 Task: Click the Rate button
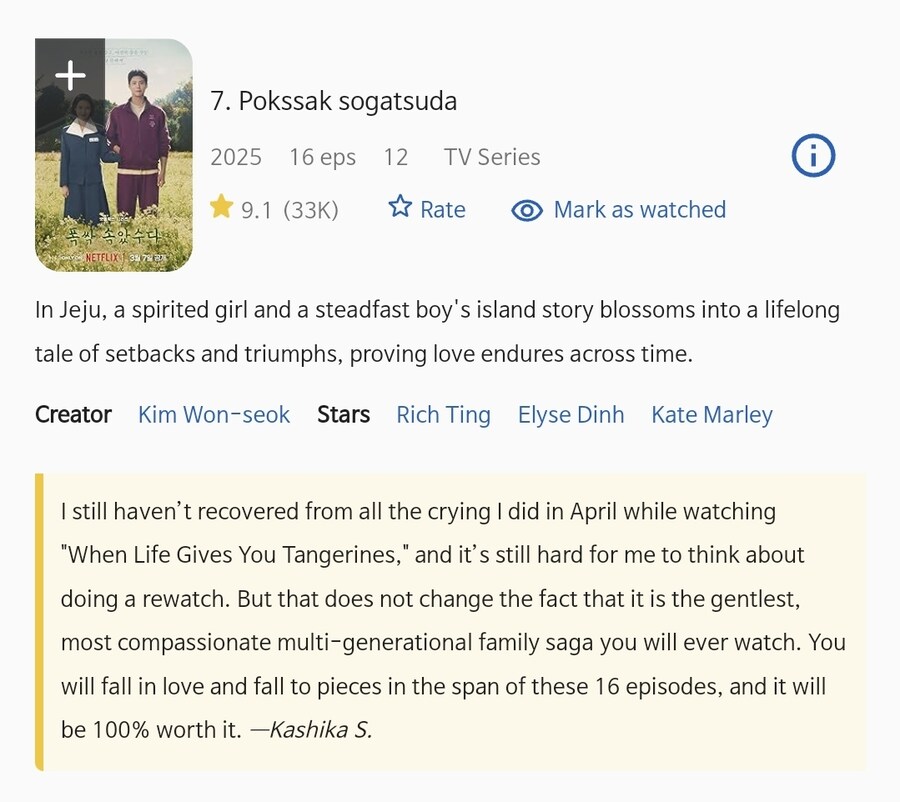click(x=443, y=209)
